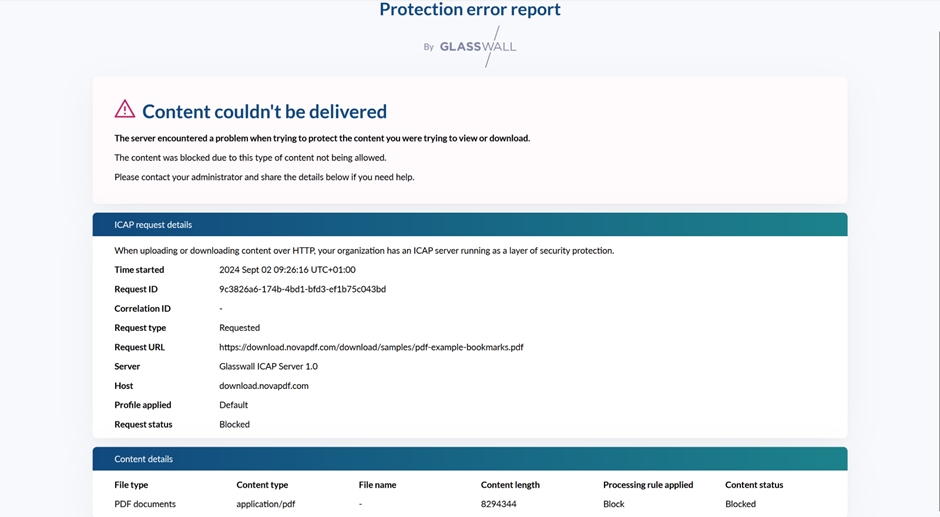Click the novapdf Request URL value
This screenshot has width=940, height=517.
pos(371,347)
